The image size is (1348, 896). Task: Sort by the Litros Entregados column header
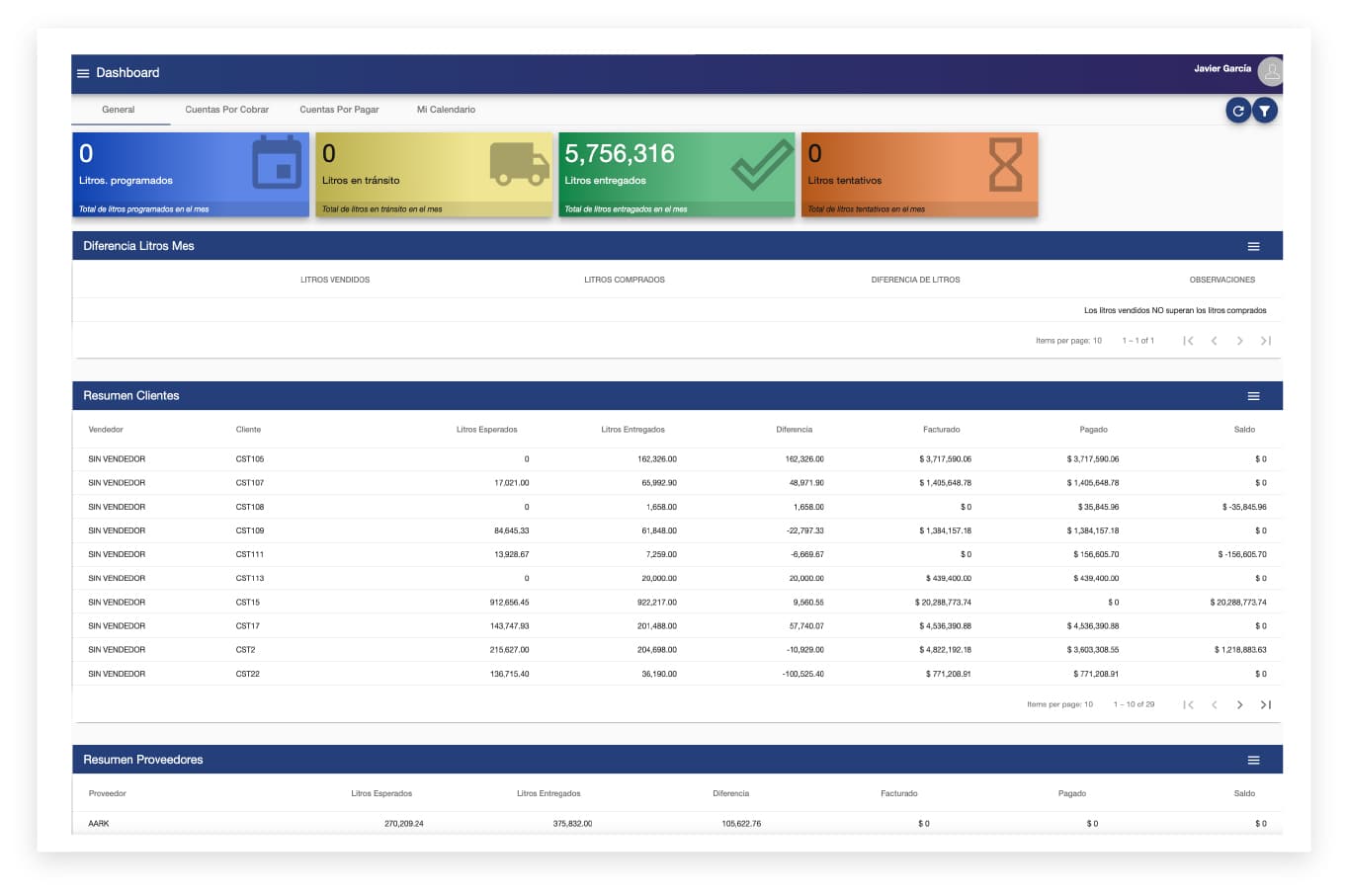tap(632, 429)
